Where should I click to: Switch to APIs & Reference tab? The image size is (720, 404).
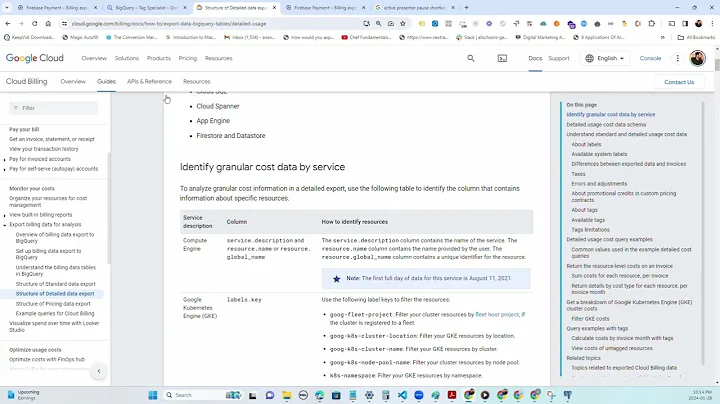[149, 81]
